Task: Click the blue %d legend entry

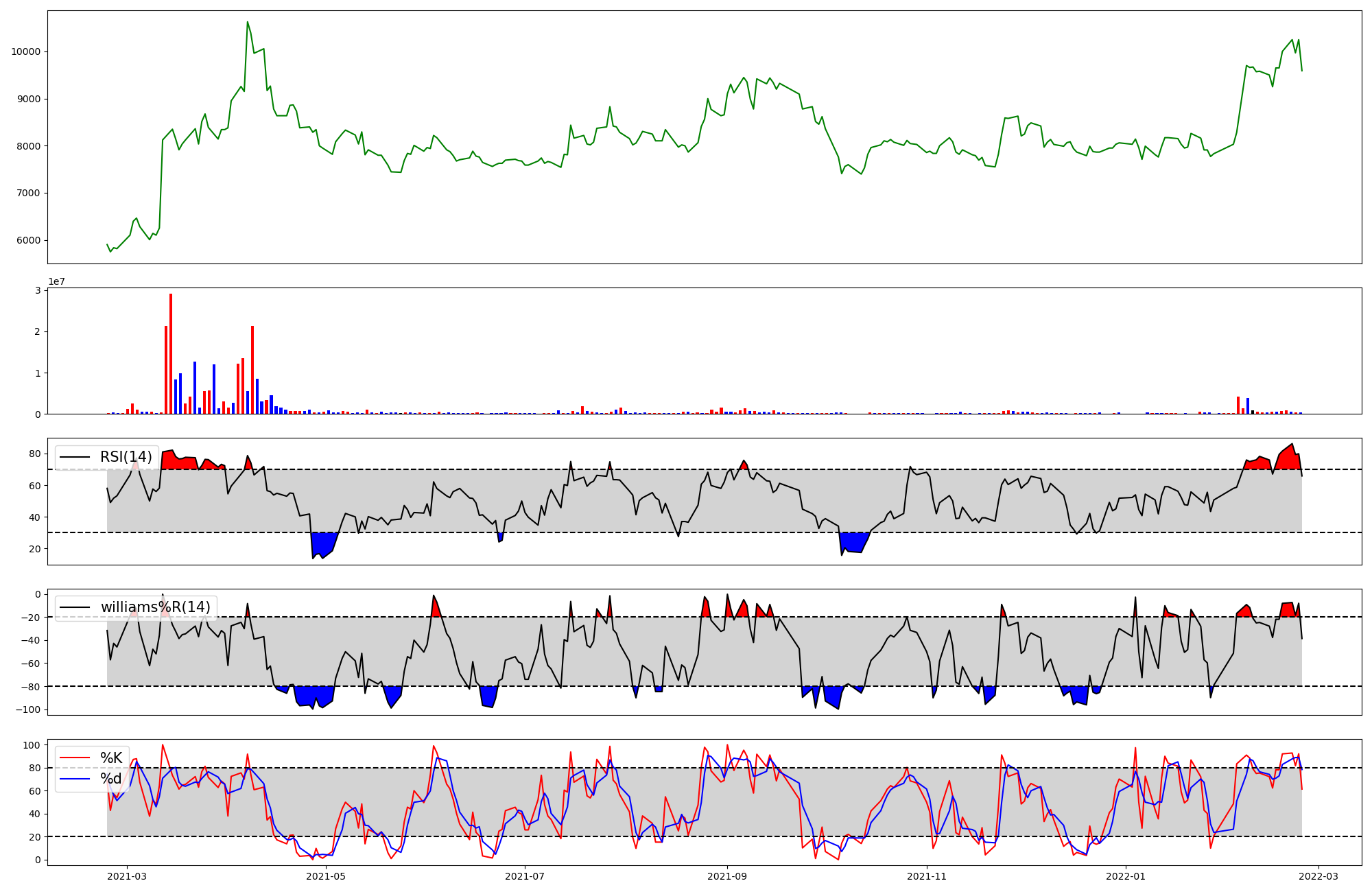Action: (x=111, y=779)
